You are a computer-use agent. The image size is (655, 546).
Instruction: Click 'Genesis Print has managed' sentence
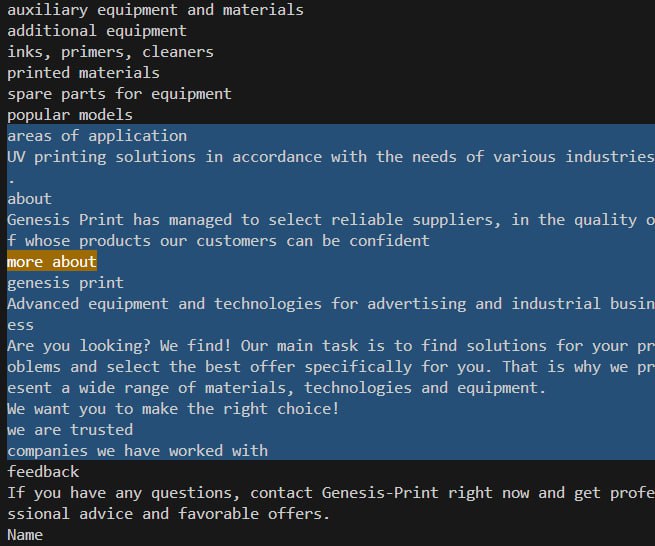tap(331, 230)
